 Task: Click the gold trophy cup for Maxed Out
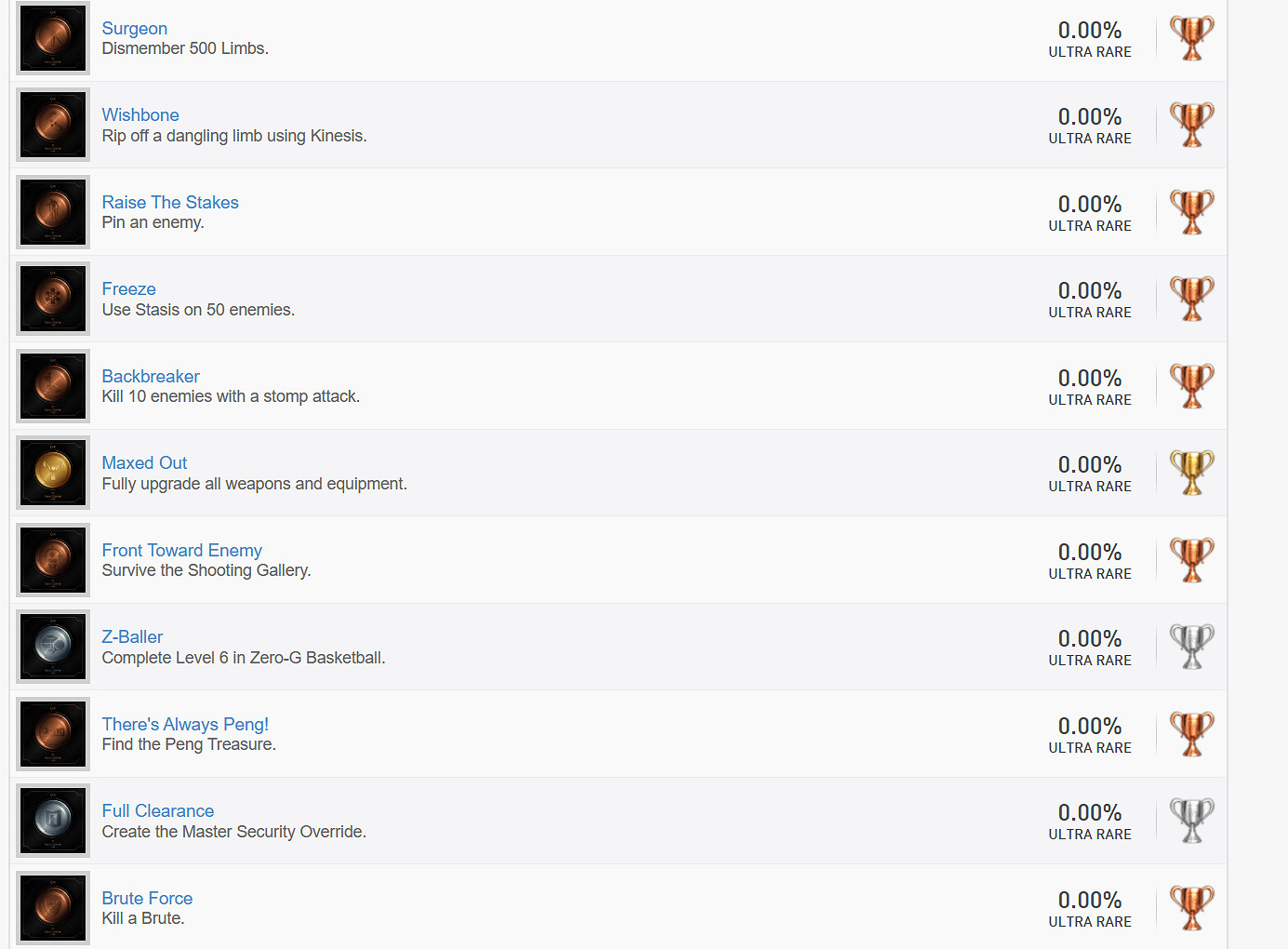point(1191,473)
